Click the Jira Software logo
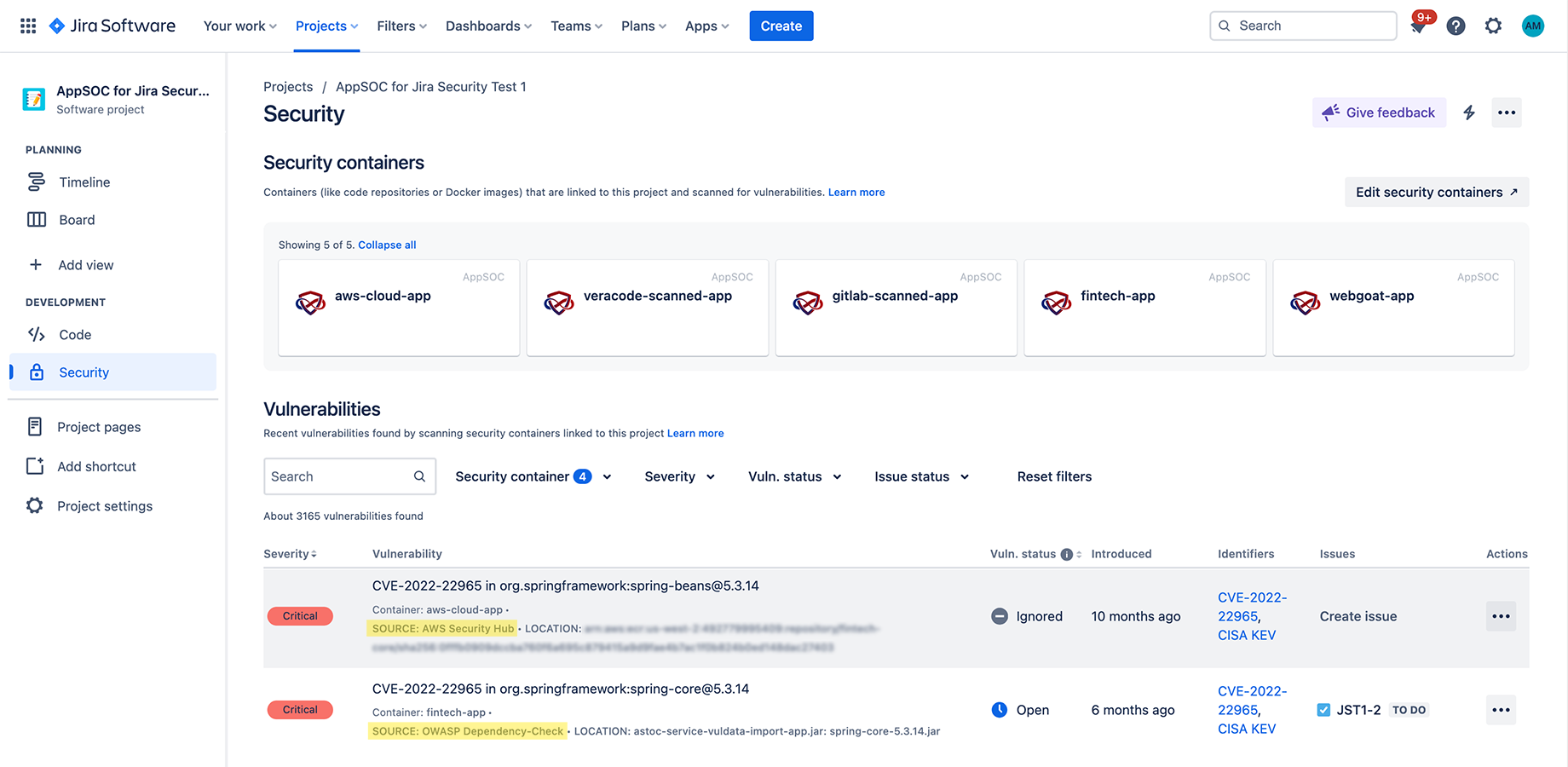Screen dimensions: 1568x767 pyautogui.click(x=112, y=26)
